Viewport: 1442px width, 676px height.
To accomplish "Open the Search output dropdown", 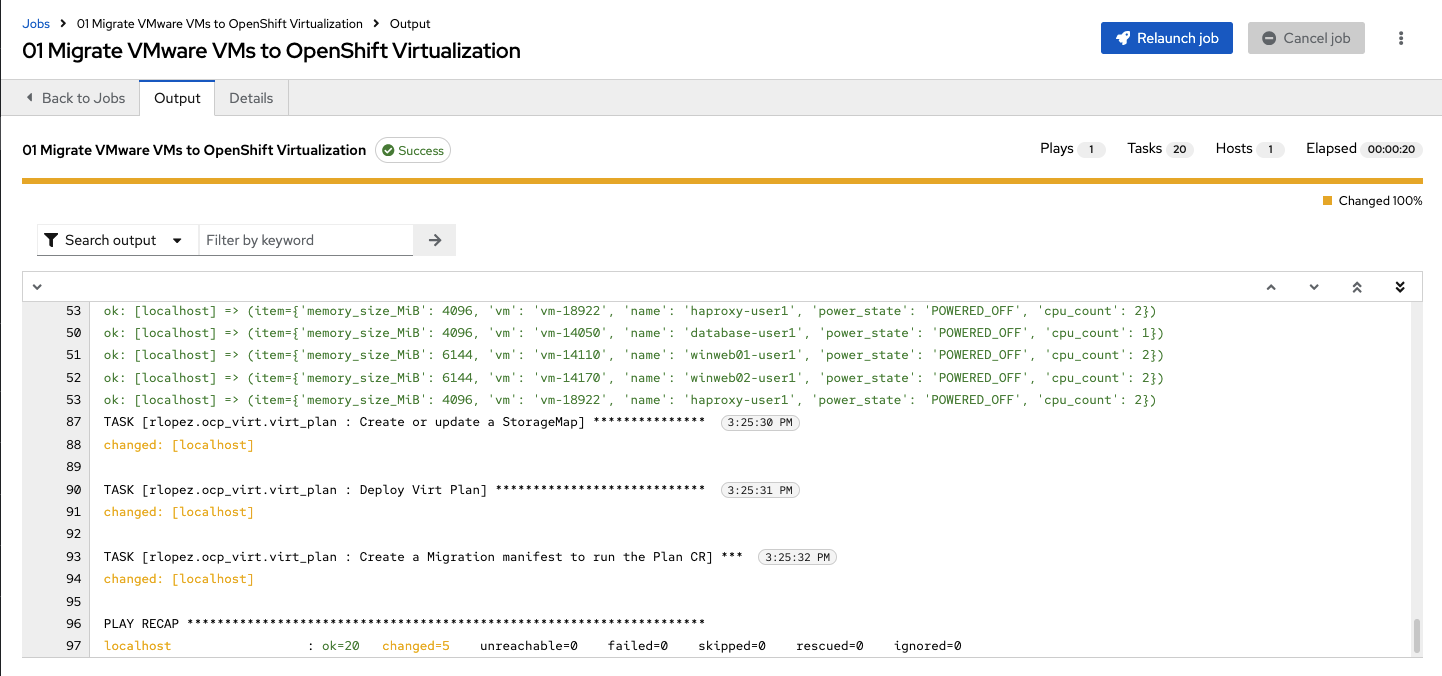I will [x=118, y=240].
